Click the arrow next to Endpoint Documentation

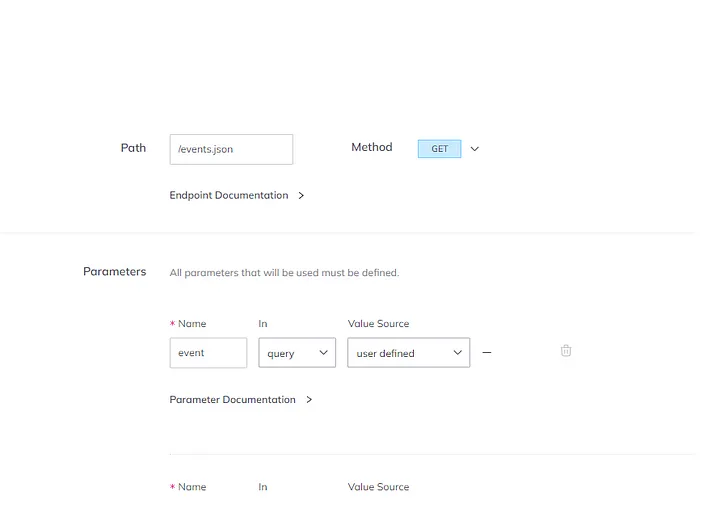[x=301, y=196]
